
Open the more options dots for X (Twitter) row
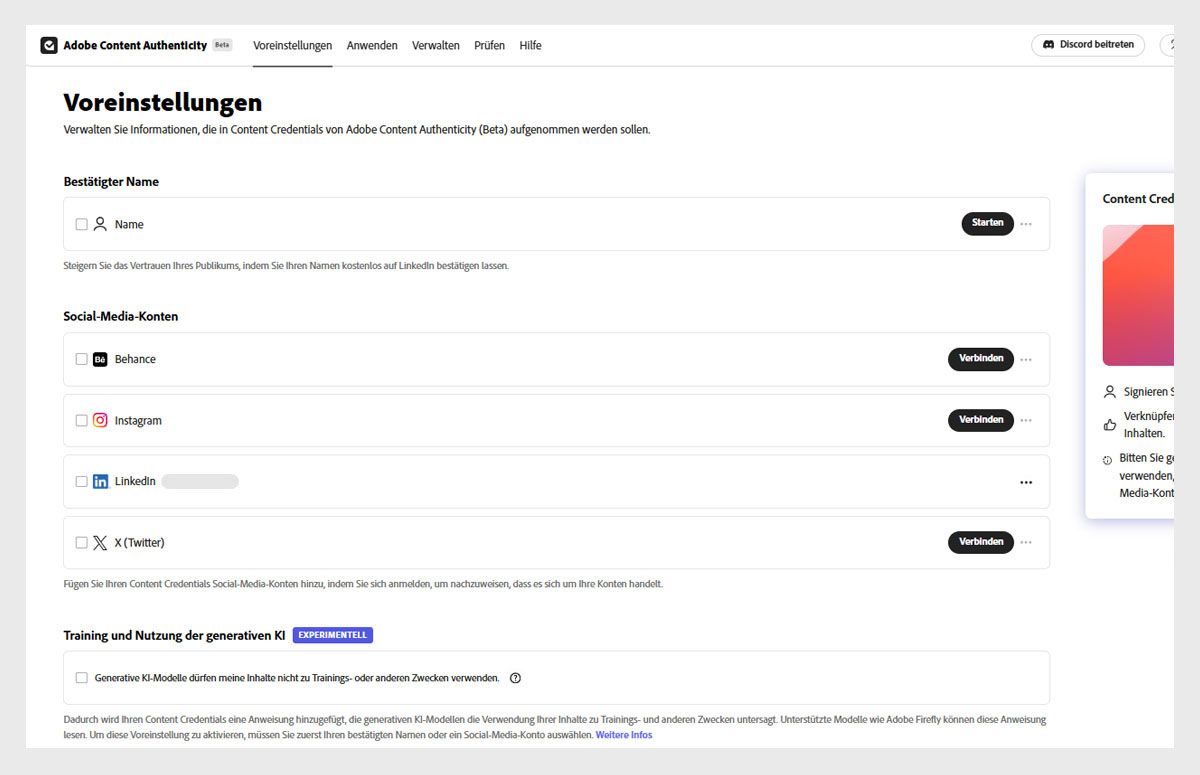pos(1026,542)
